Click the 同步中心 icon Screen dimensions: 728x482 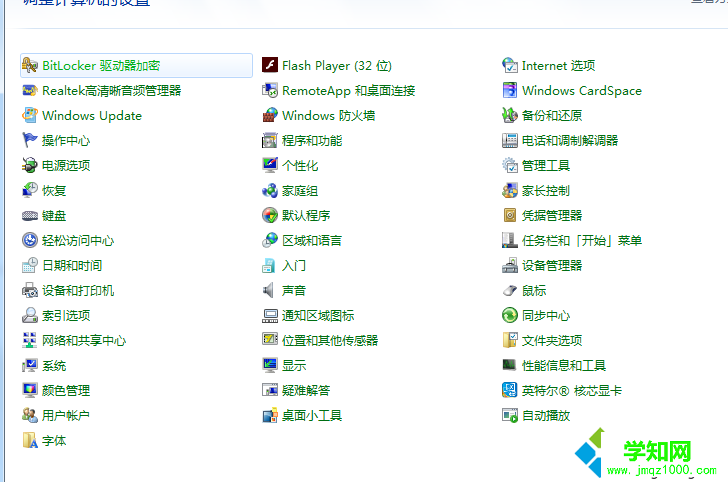510,315
